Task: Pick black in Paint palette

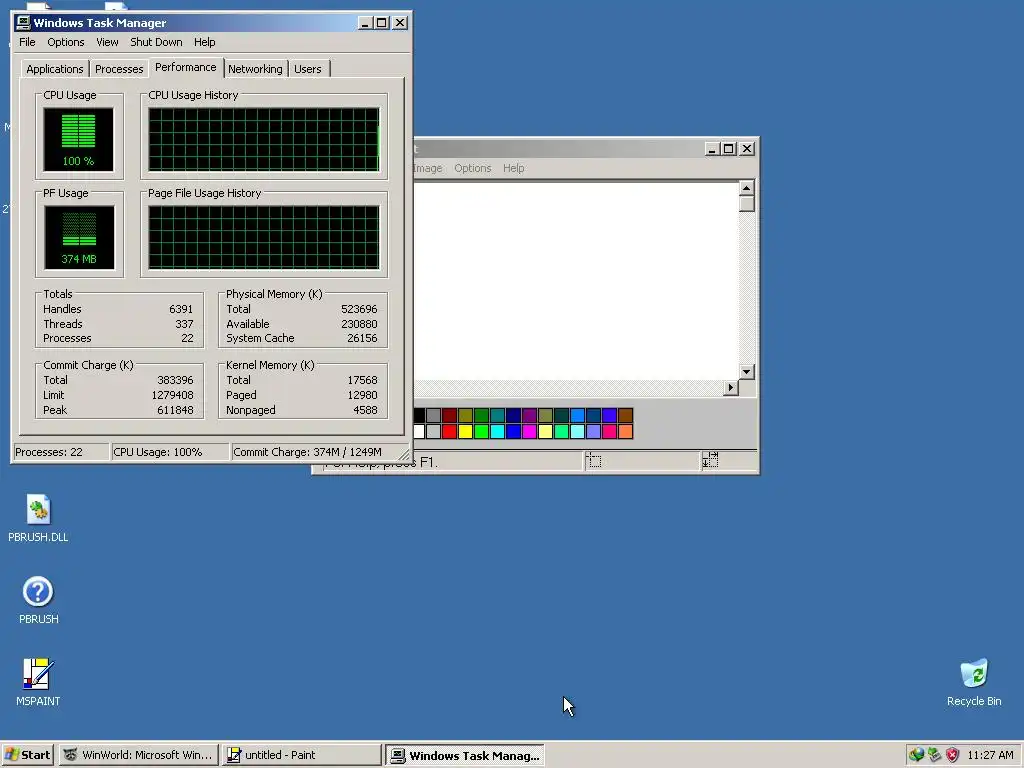Action: pyautogui.click(x=419, y=415)
